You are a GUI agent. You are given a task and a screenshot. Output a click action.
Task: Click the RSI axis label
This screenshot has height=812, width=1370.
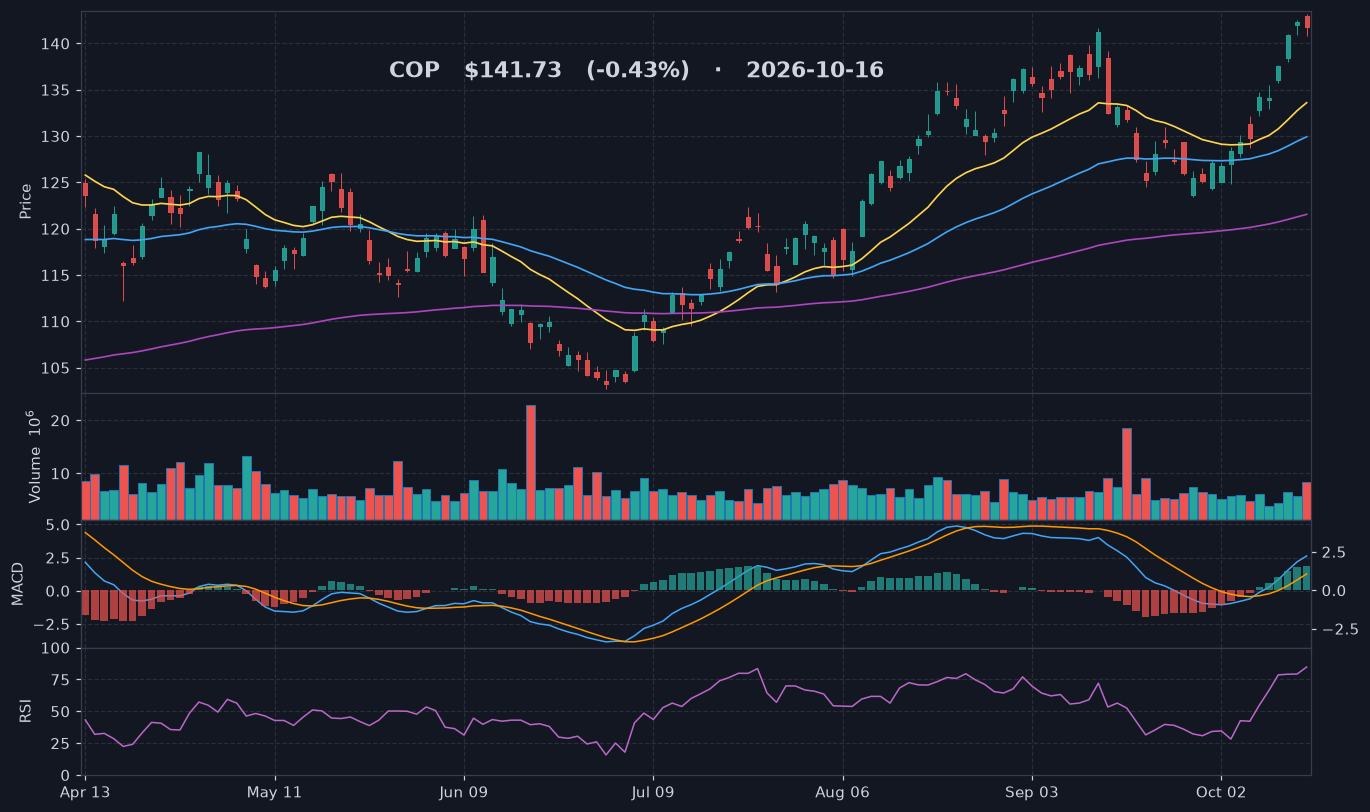click(x=26, y=712)
